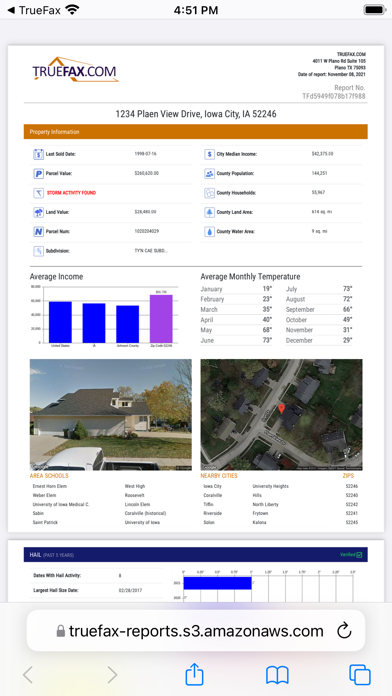Click the subdivision value TY'N CAE SUBD...
This screenshot has height=696, width=392.
click(x=151, y=251)
